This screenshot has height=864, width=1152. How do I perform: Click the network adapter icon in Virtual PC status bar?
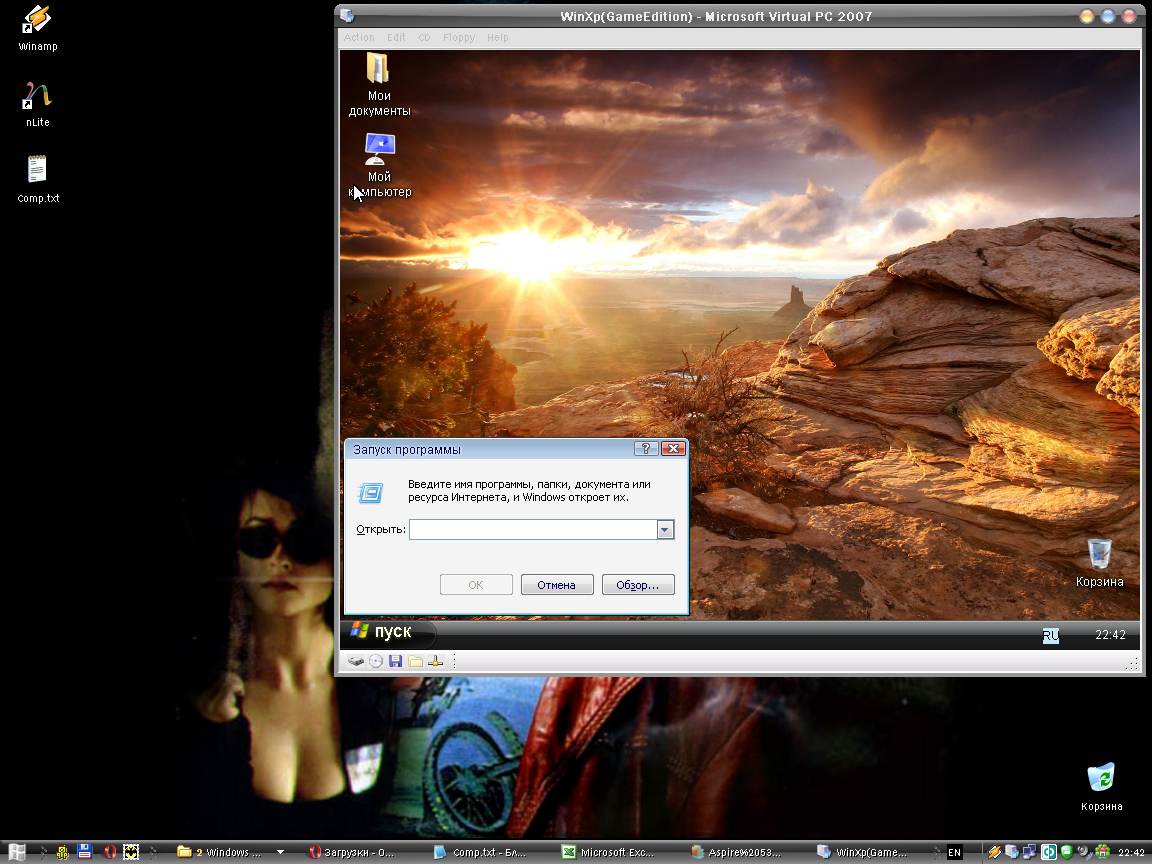[435, 661]
